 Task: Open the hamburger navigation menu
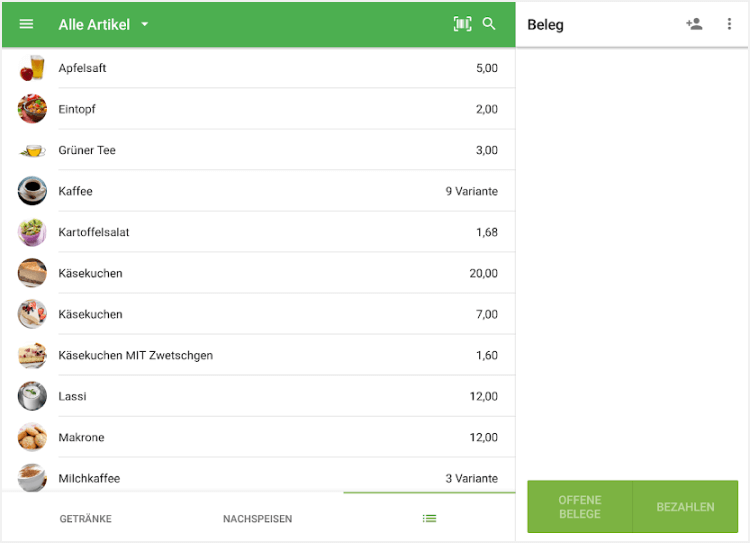[27, 24]
